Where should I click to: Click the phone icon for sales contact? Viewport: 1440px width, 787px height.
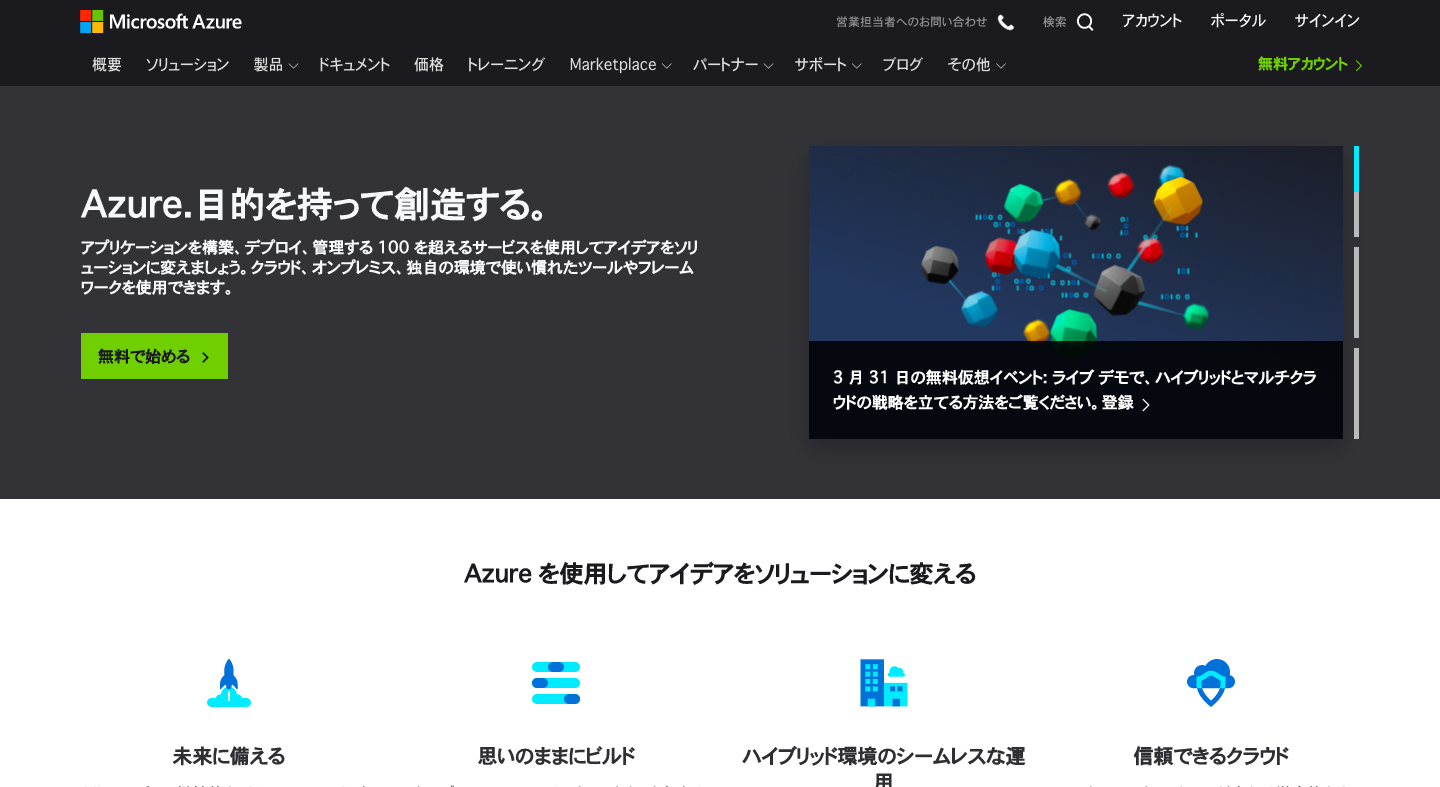(x=1006, y=22)
